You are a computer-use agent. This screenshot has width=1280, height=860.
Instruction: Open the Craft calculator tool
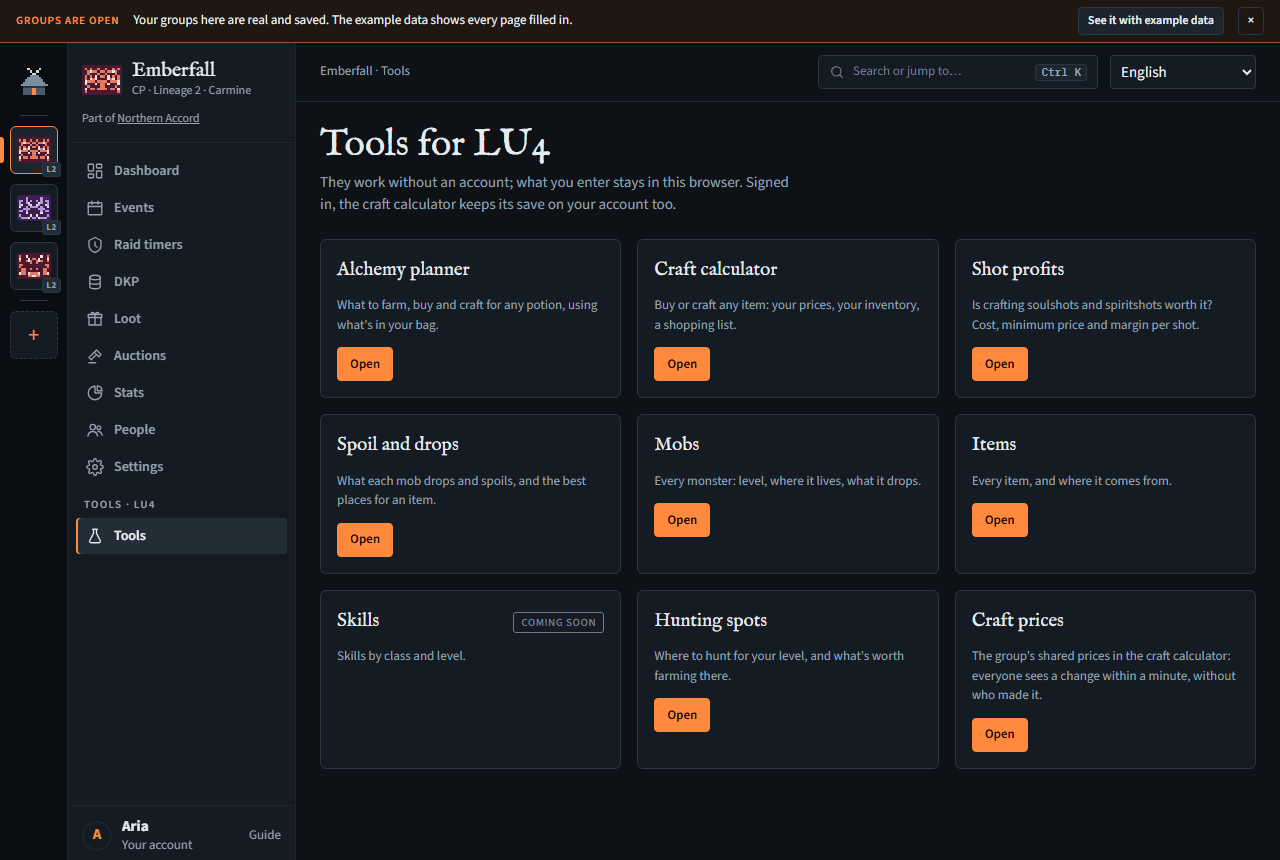[682, 364]
